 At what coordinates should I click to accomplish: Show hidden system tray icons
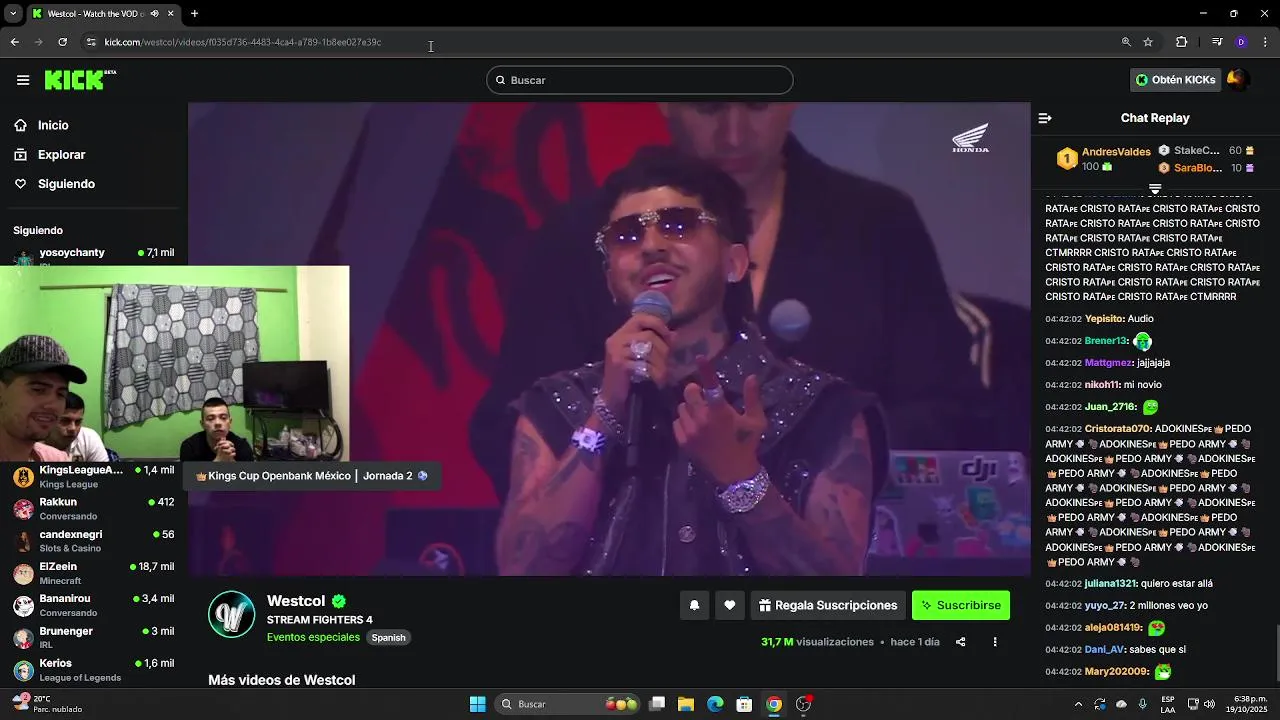[x=1078, y=704]
